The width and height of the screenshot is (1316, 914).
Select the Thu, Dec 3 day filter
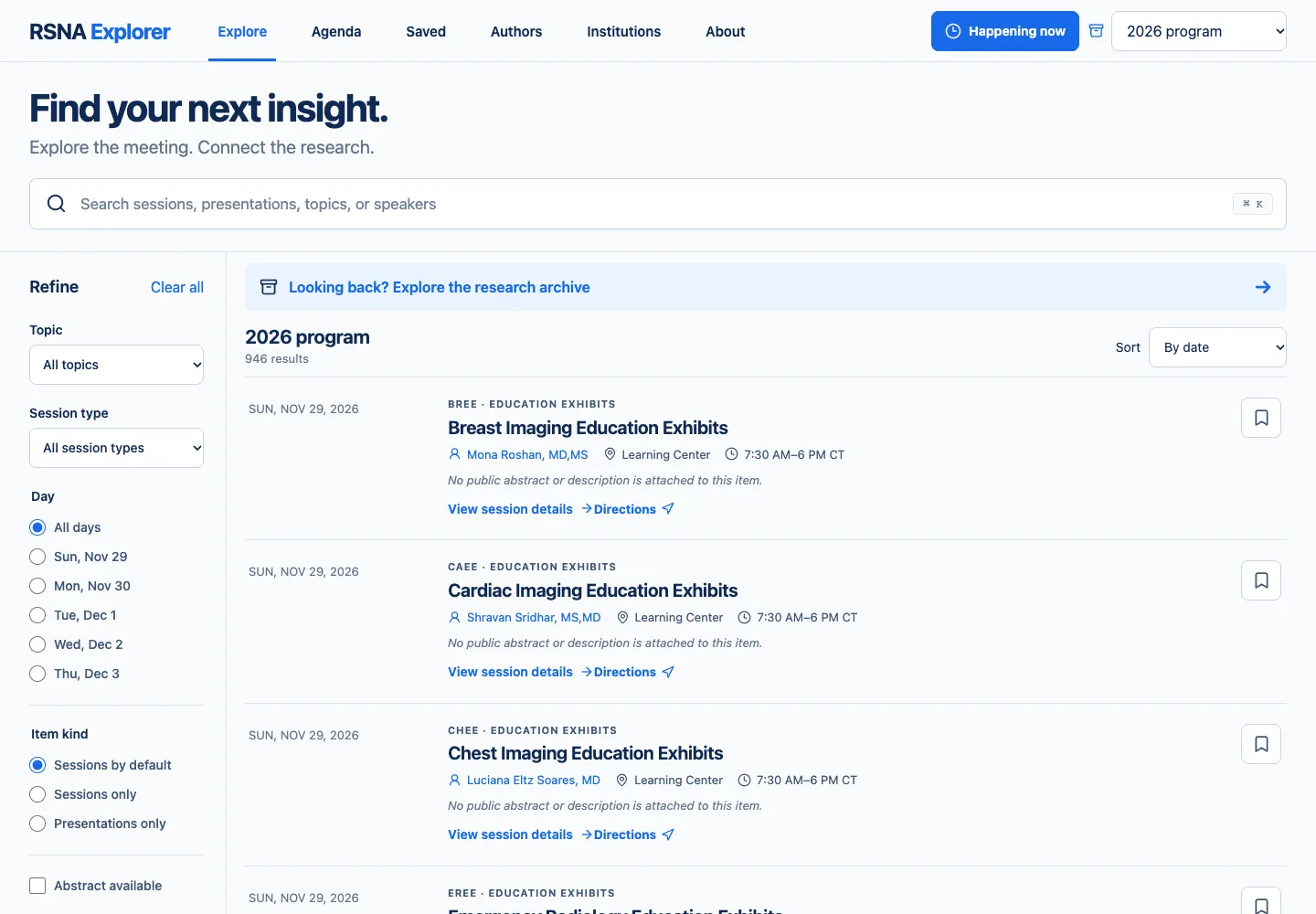pos(37,674)
